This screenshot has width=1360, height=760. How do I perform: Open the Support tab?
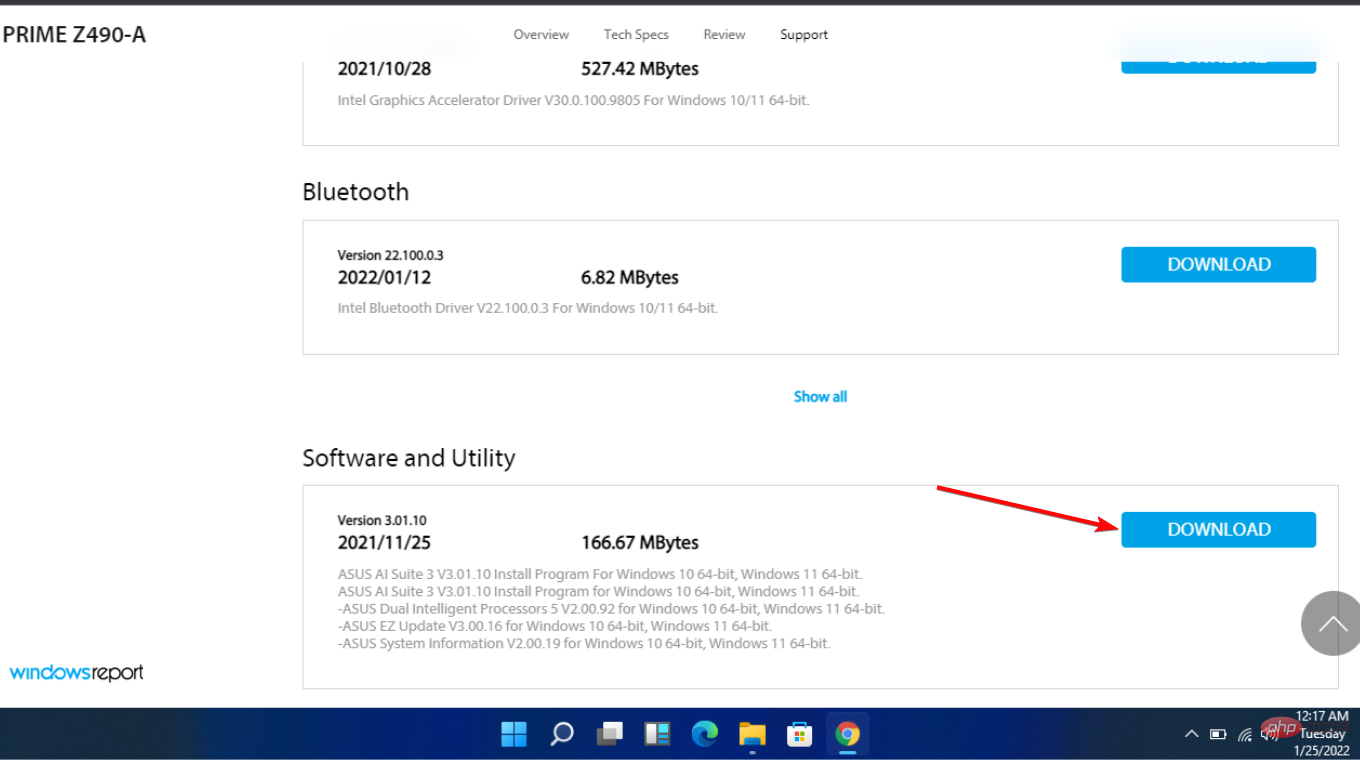tap(804, 34)
